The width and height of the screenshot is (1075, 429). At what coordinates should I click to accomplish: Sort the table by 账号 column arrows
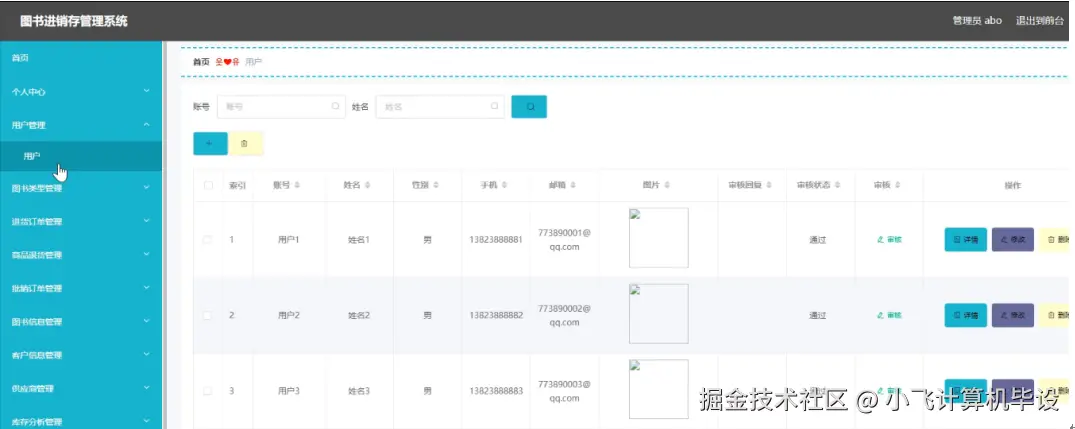pos(296,186)
